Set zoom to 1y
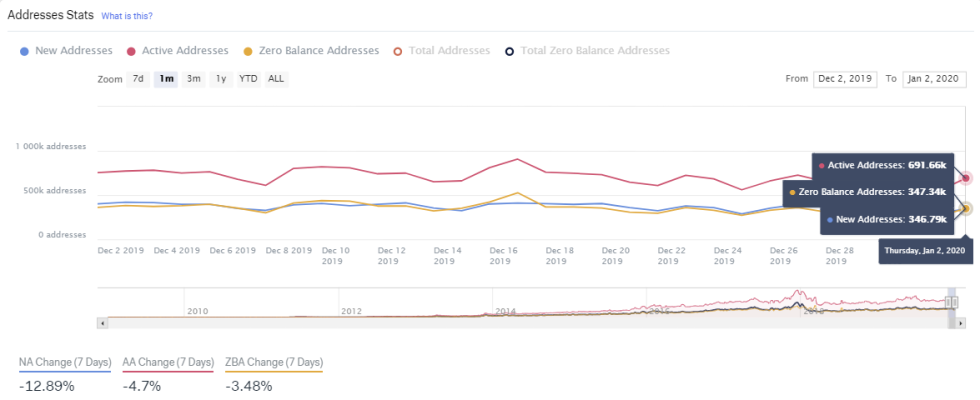 (221, 78)
